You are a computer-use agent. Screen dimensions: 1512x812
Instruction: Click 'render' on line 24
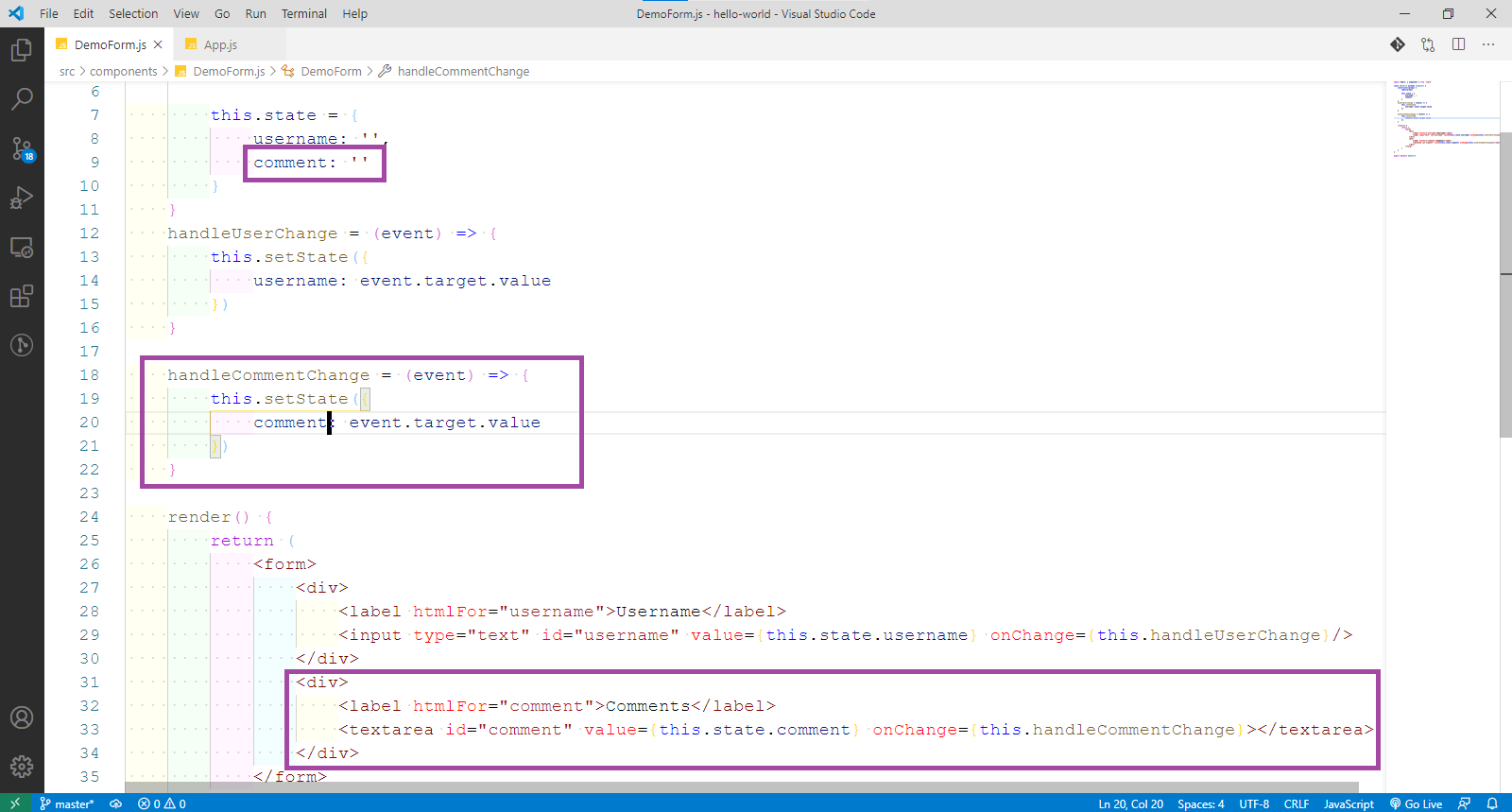click(199, 517)
